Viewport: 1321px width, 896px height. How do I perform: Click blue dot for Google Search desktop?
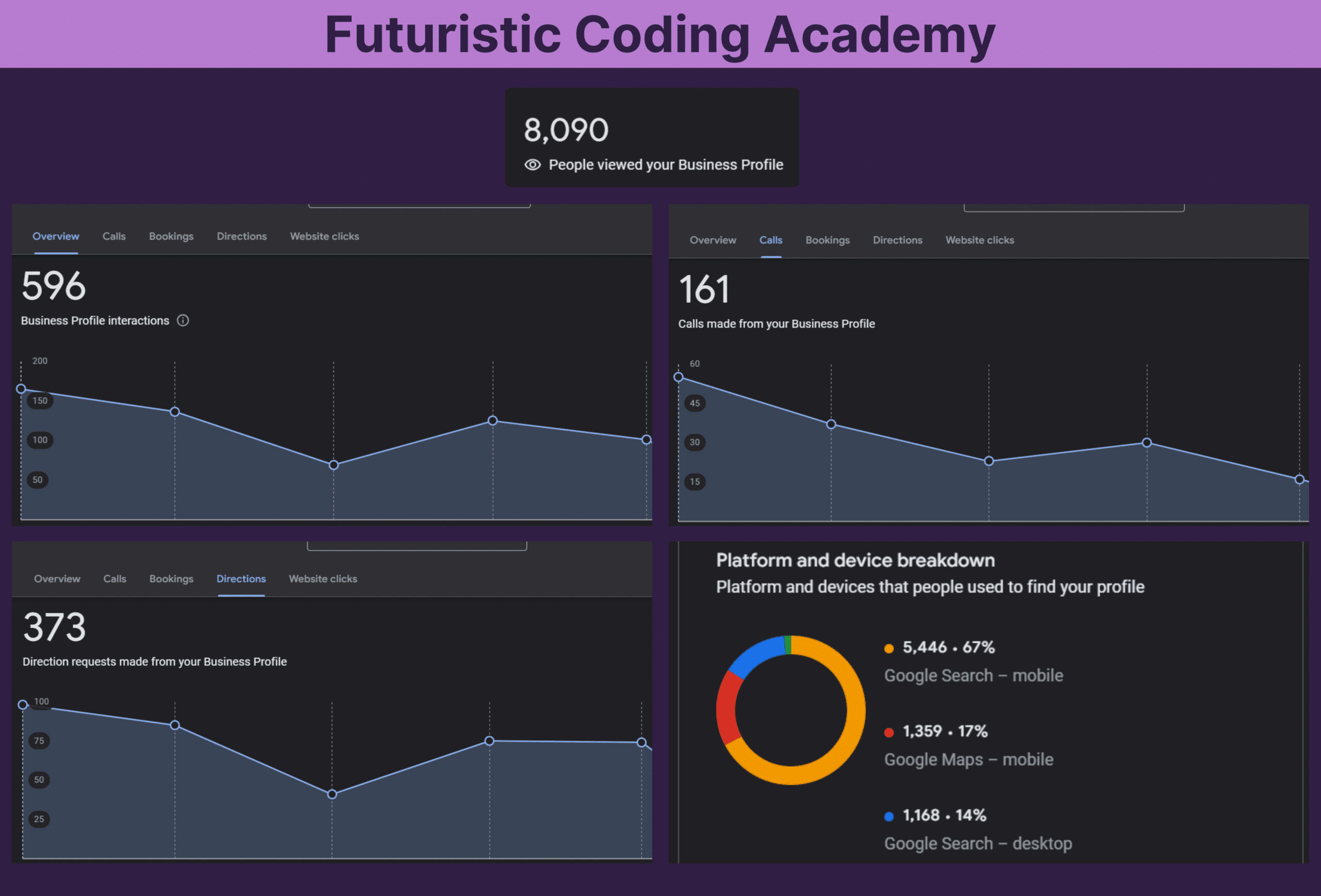click(x=889, y=817)
